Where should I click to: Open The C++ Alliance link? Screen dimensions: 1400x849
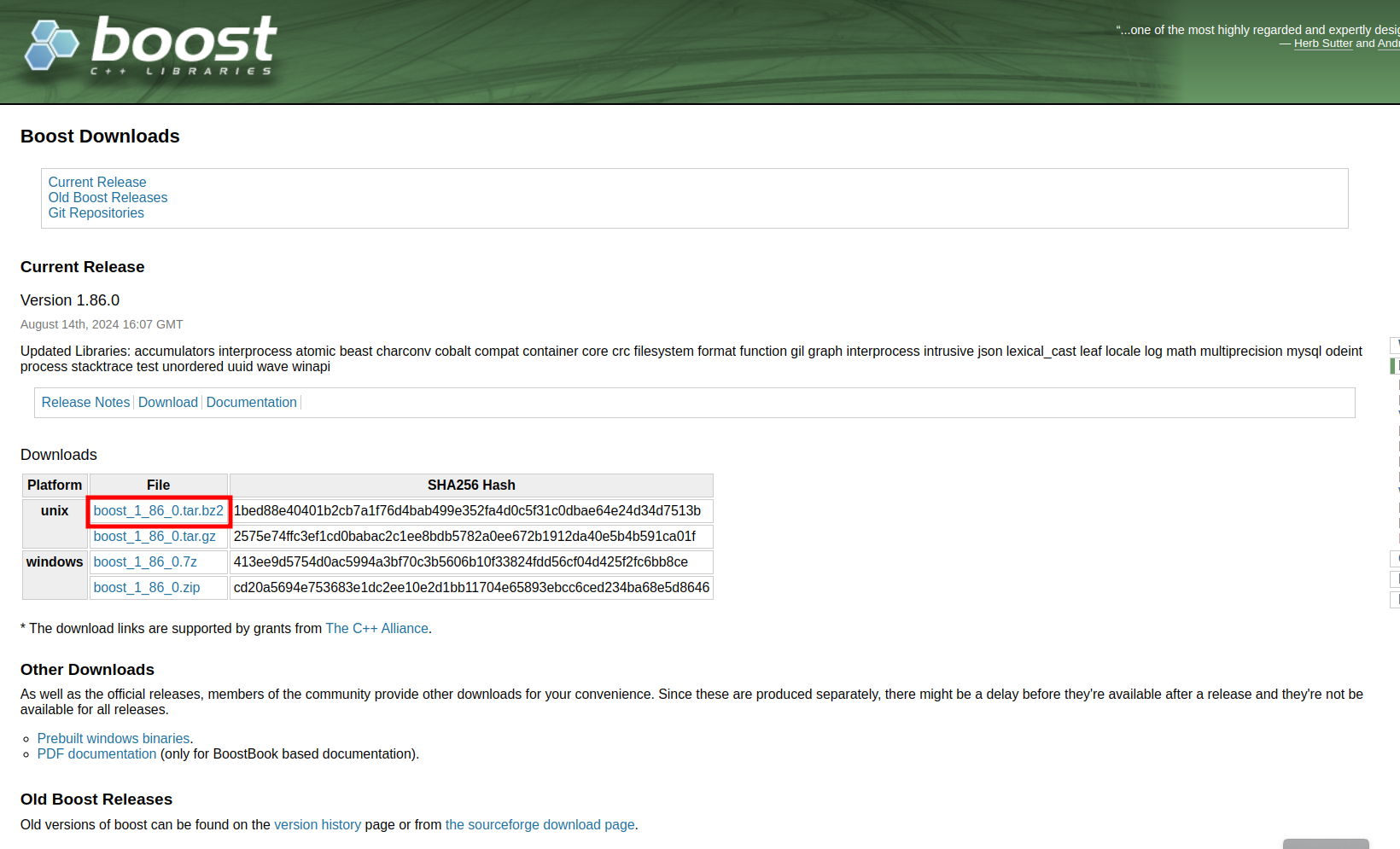[376, 628]
